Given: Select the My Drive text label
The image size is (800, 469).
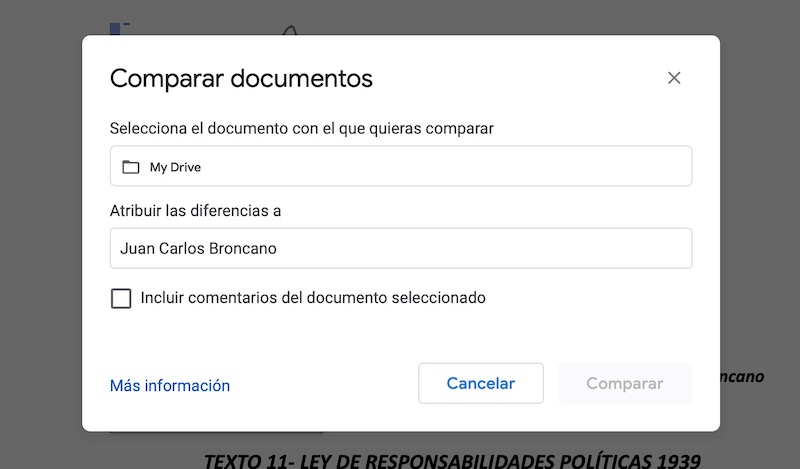Looking at the screenshot, I should (175, 167).
